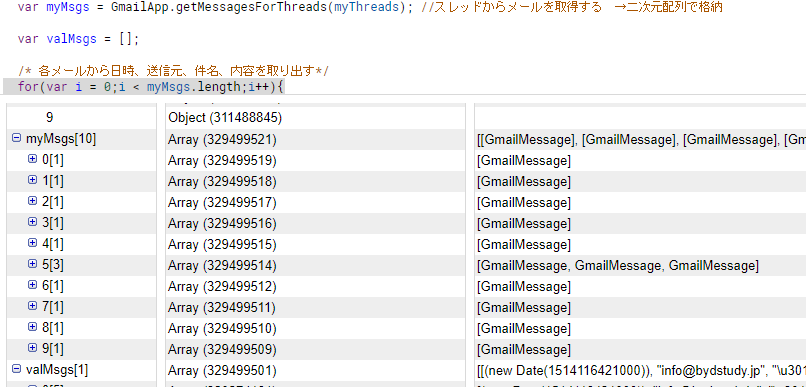Expand the 3[1] array row
Image resolution: width=806 pixels, height=387 pixels.
[x=32, y=222]
